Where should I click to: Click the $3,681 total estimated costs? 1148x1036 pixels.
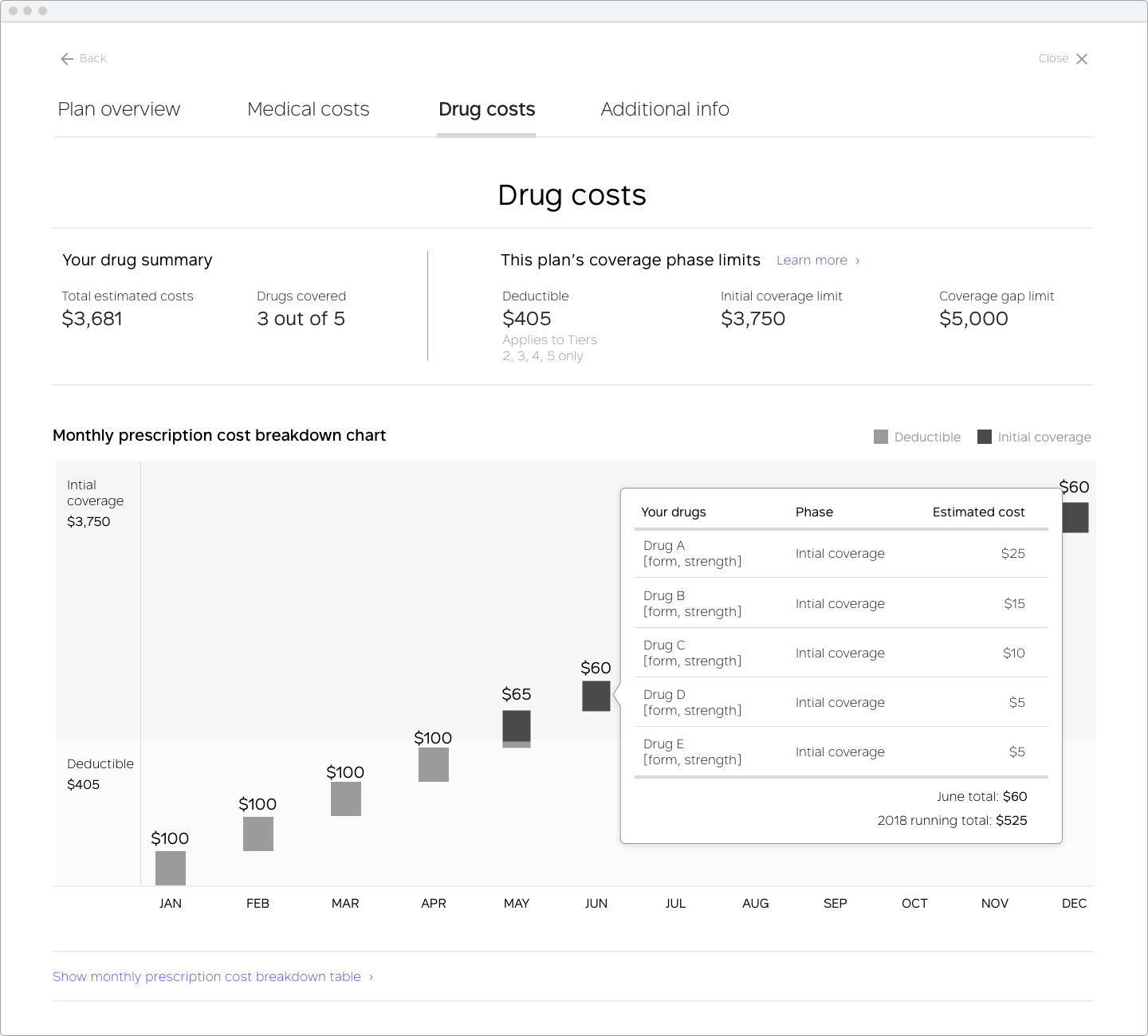click(92, 319)
